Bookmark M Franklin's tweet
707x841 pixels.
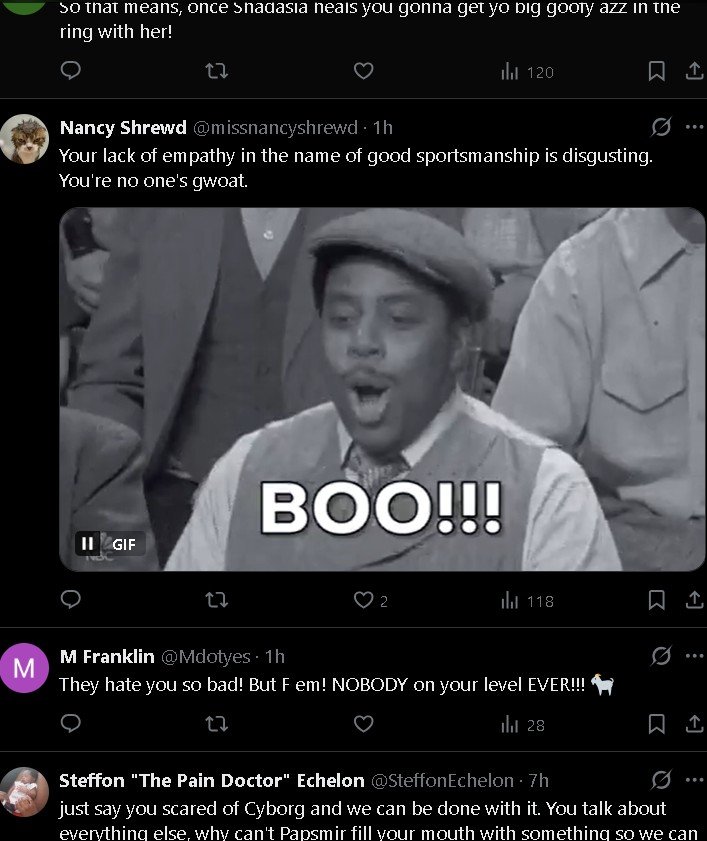657,723
